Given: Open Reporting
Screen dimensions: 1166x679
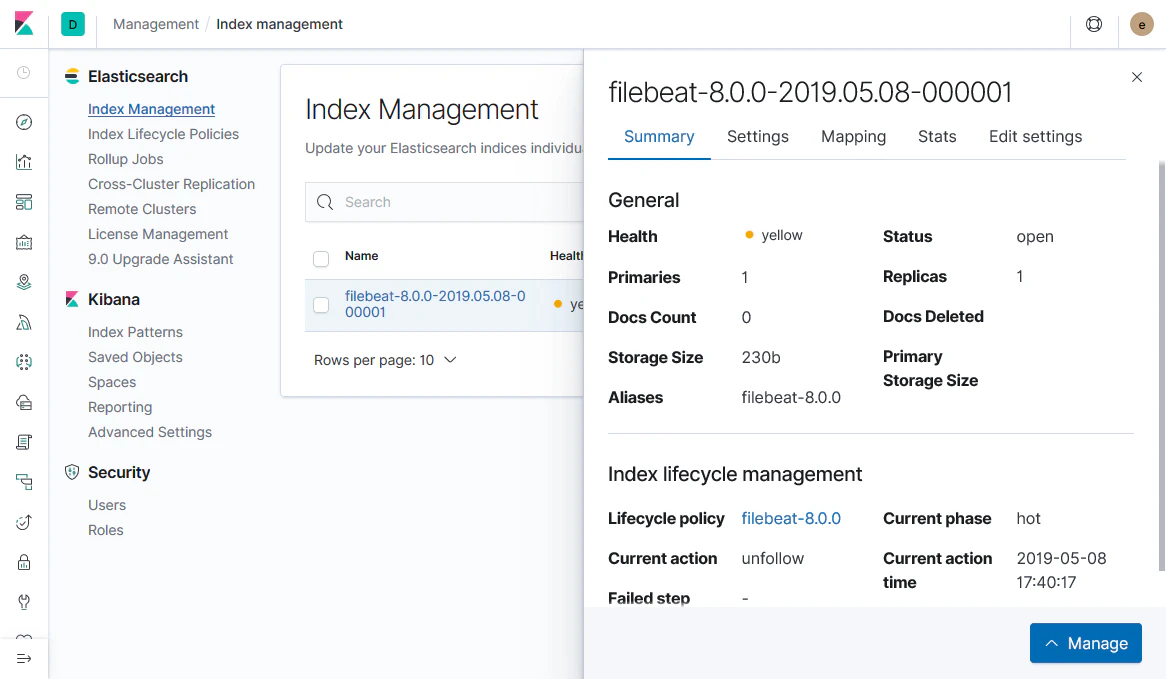Looking at the screenshot, I should (x=120, y=408).
